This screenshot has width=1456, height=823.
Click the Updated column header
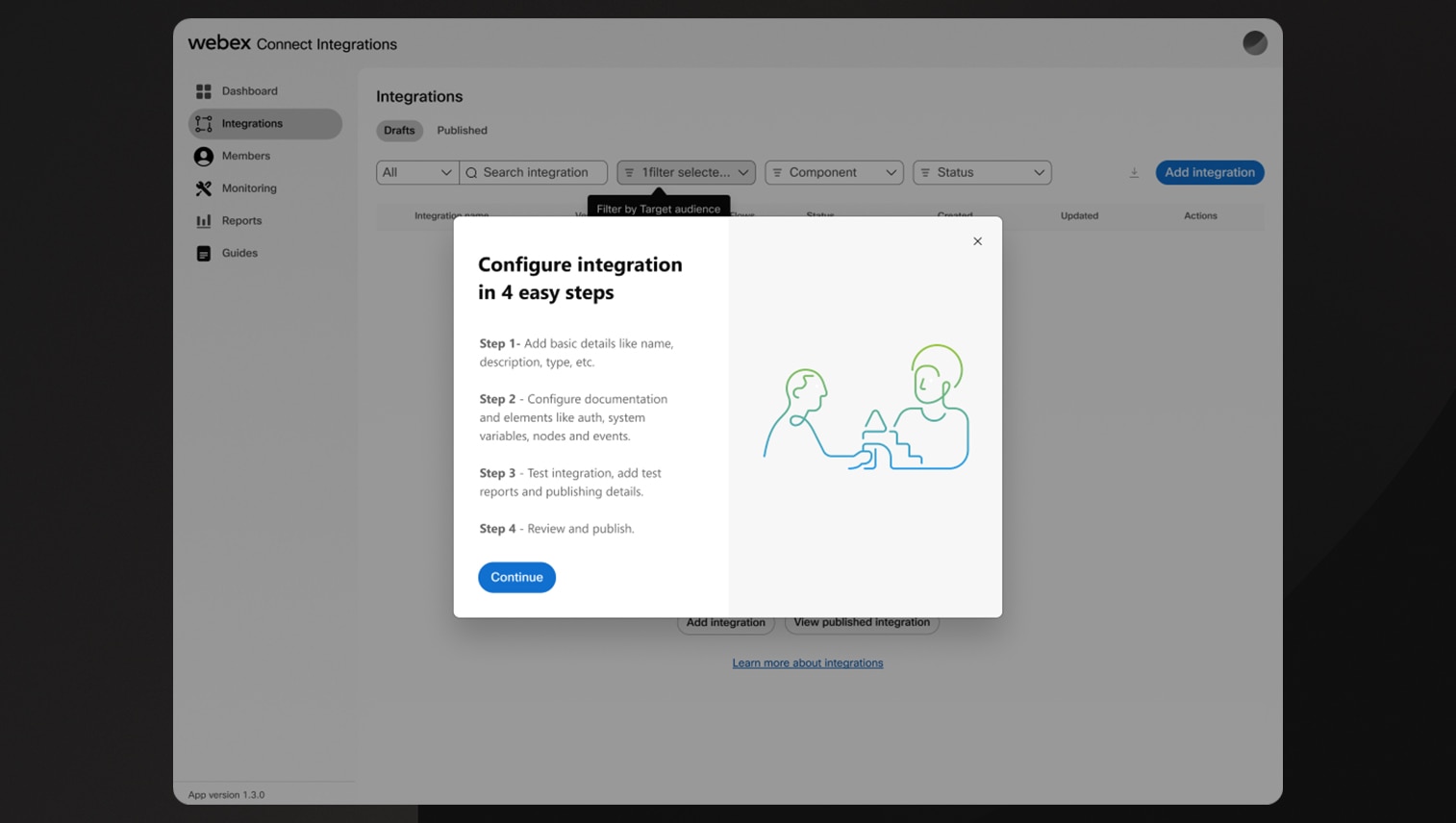click(1079, 215)
